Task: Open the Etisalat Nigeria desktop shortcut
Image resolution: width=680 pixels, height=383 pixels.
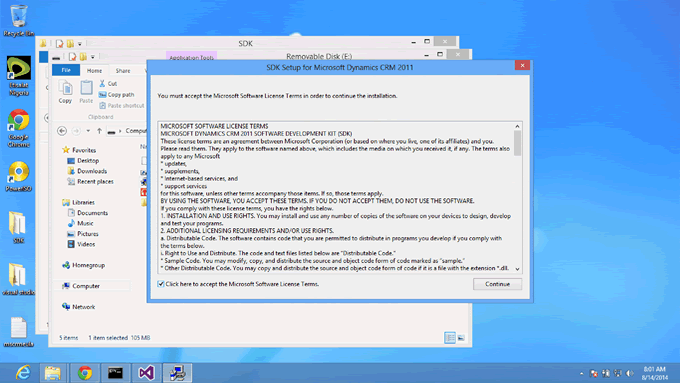Action: (x=19, y=76)
